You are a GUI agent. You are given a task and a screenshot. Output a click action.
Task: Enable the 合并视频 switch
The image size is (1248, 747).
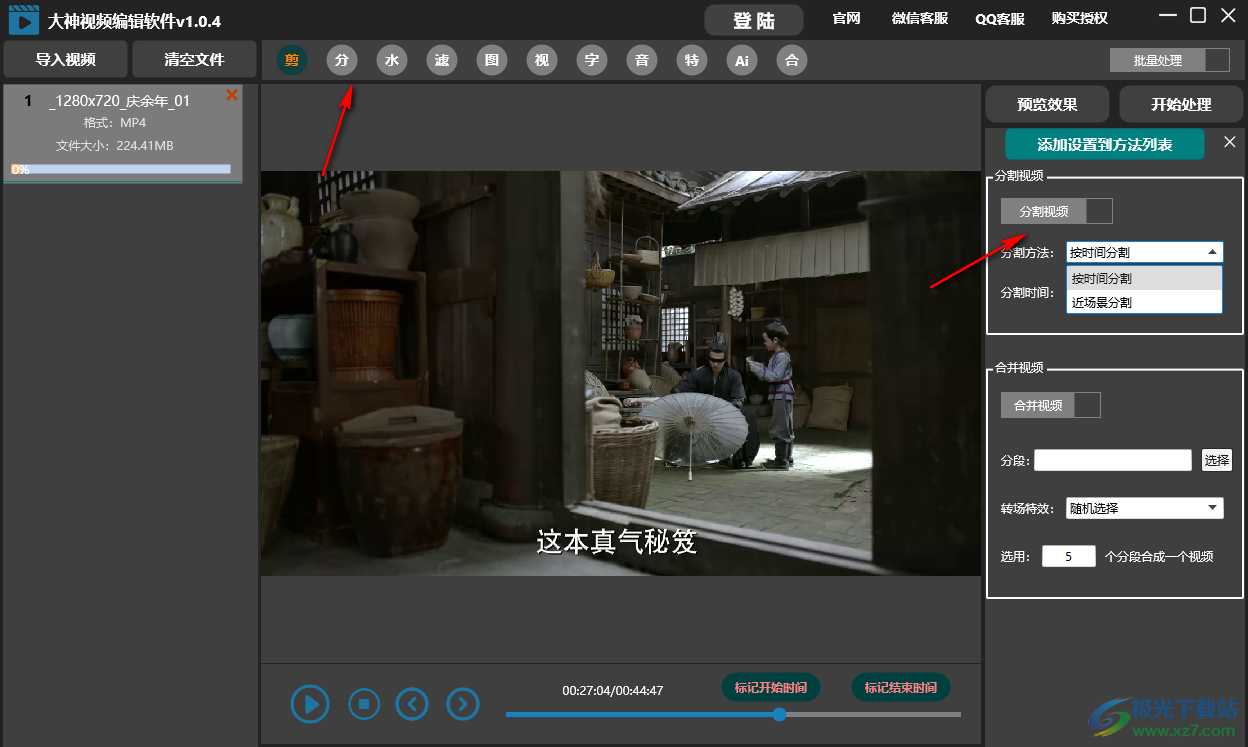1051,405
